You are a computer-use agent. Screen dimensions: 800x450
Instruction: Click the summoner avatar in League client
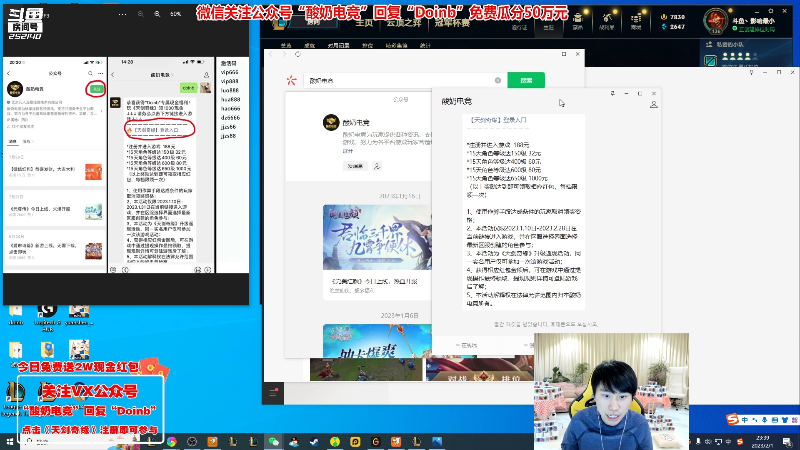715,21
